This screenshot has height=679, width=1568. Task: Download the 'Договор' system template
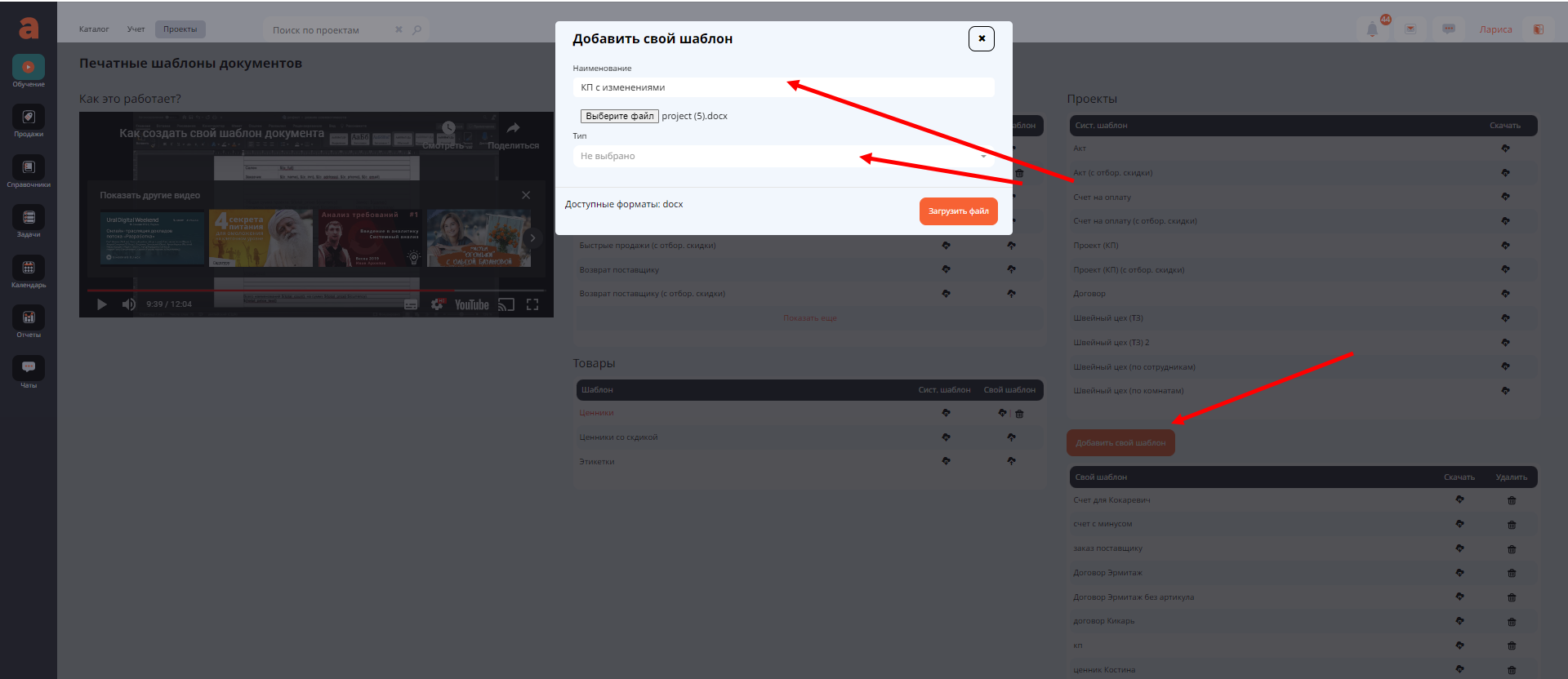point(1505,294)
